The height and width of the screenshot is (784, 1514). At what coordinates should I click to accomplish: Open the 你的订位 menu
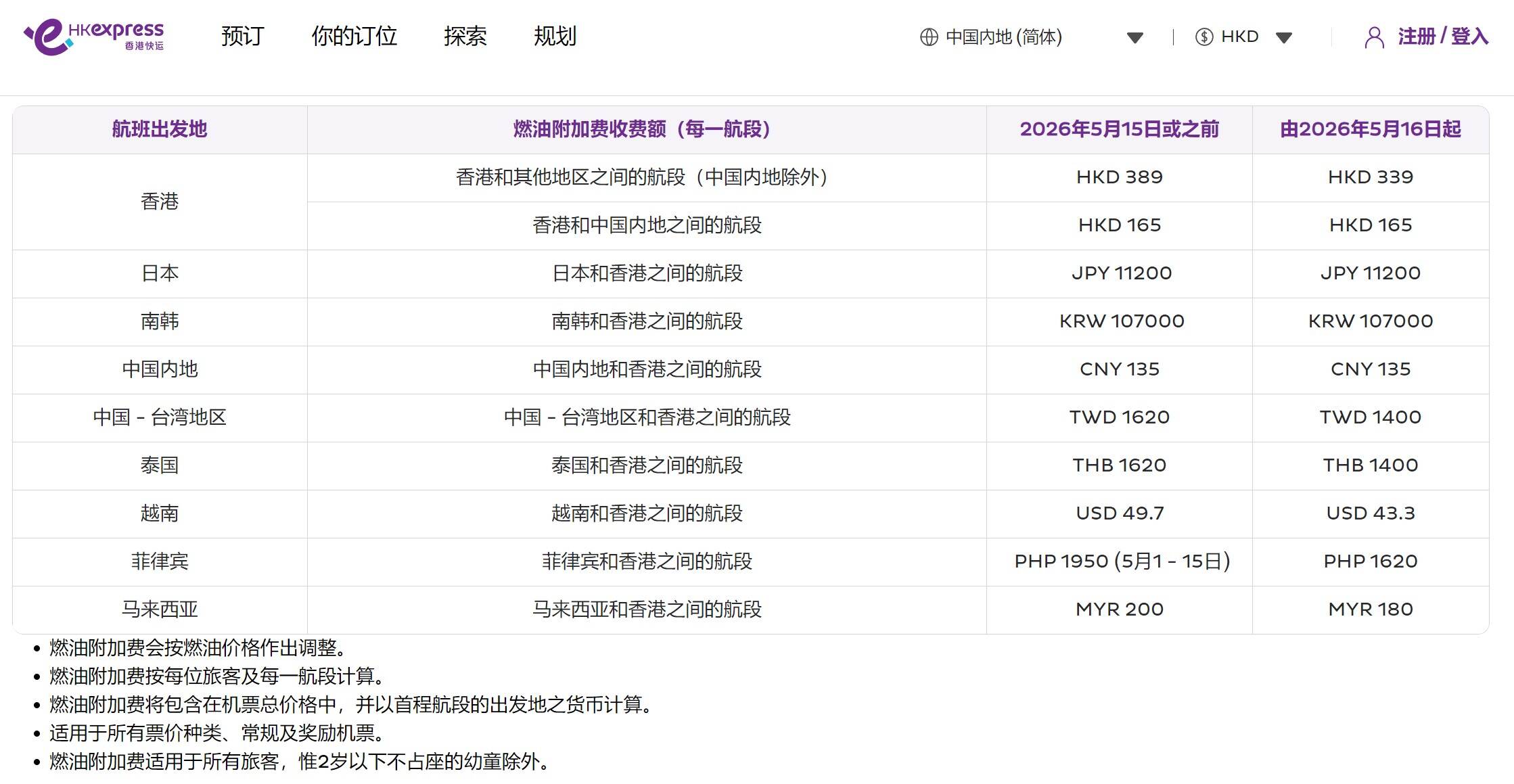coord(354,36)
